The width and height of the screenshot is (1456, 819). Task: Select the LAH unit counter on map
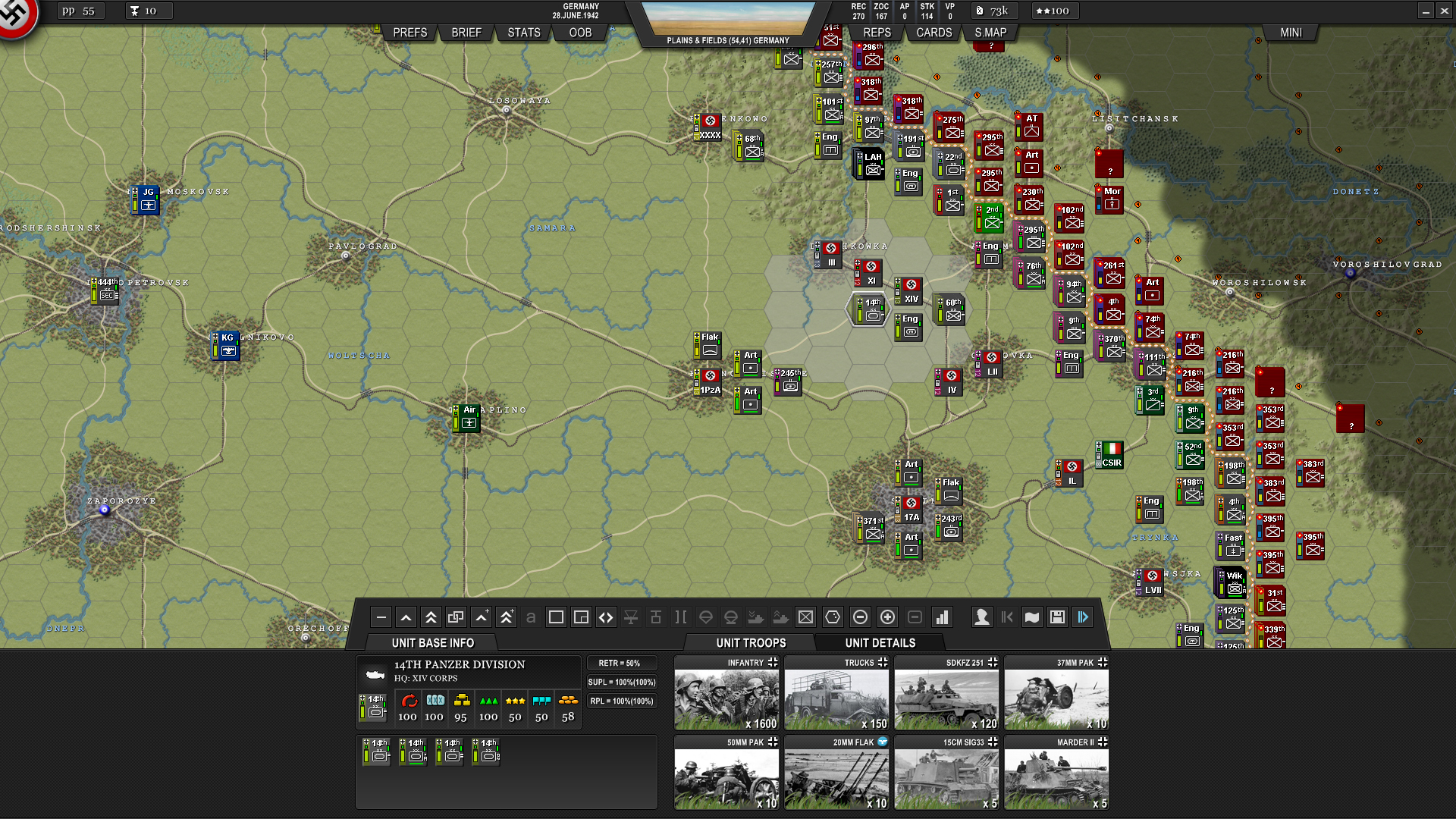coord(870,164)
